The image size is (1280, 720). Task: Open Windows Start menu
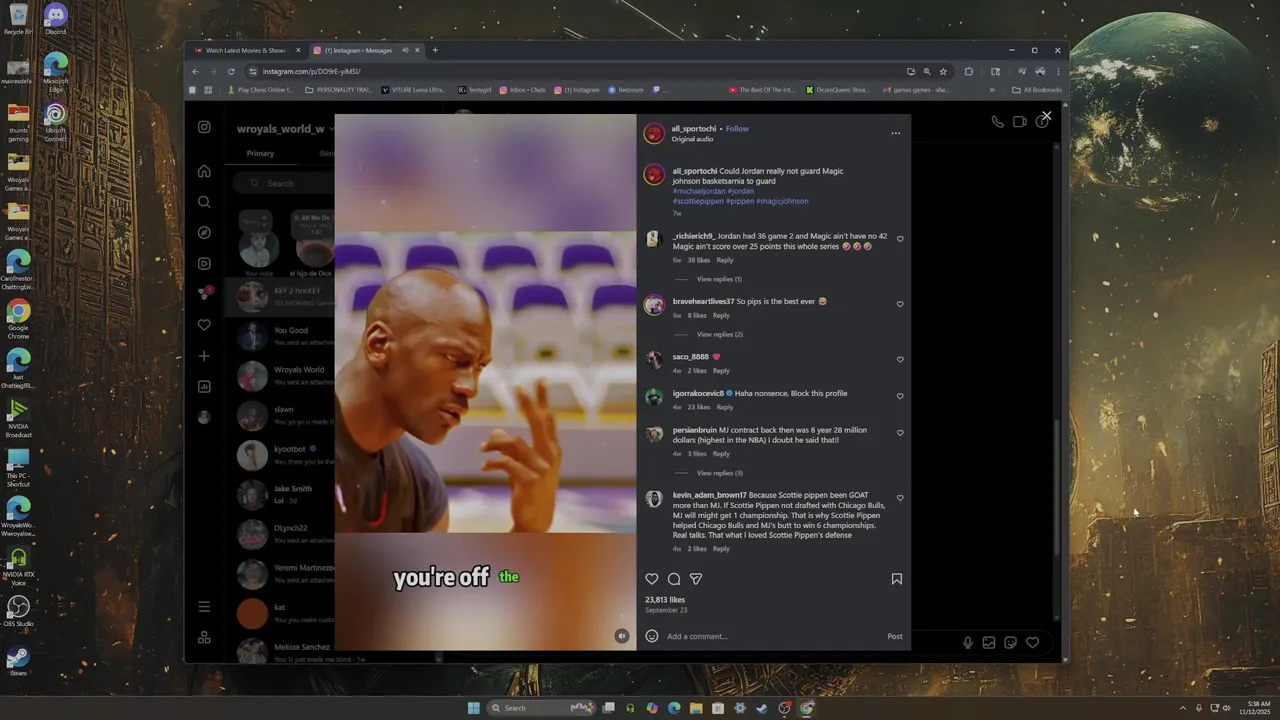474,708
